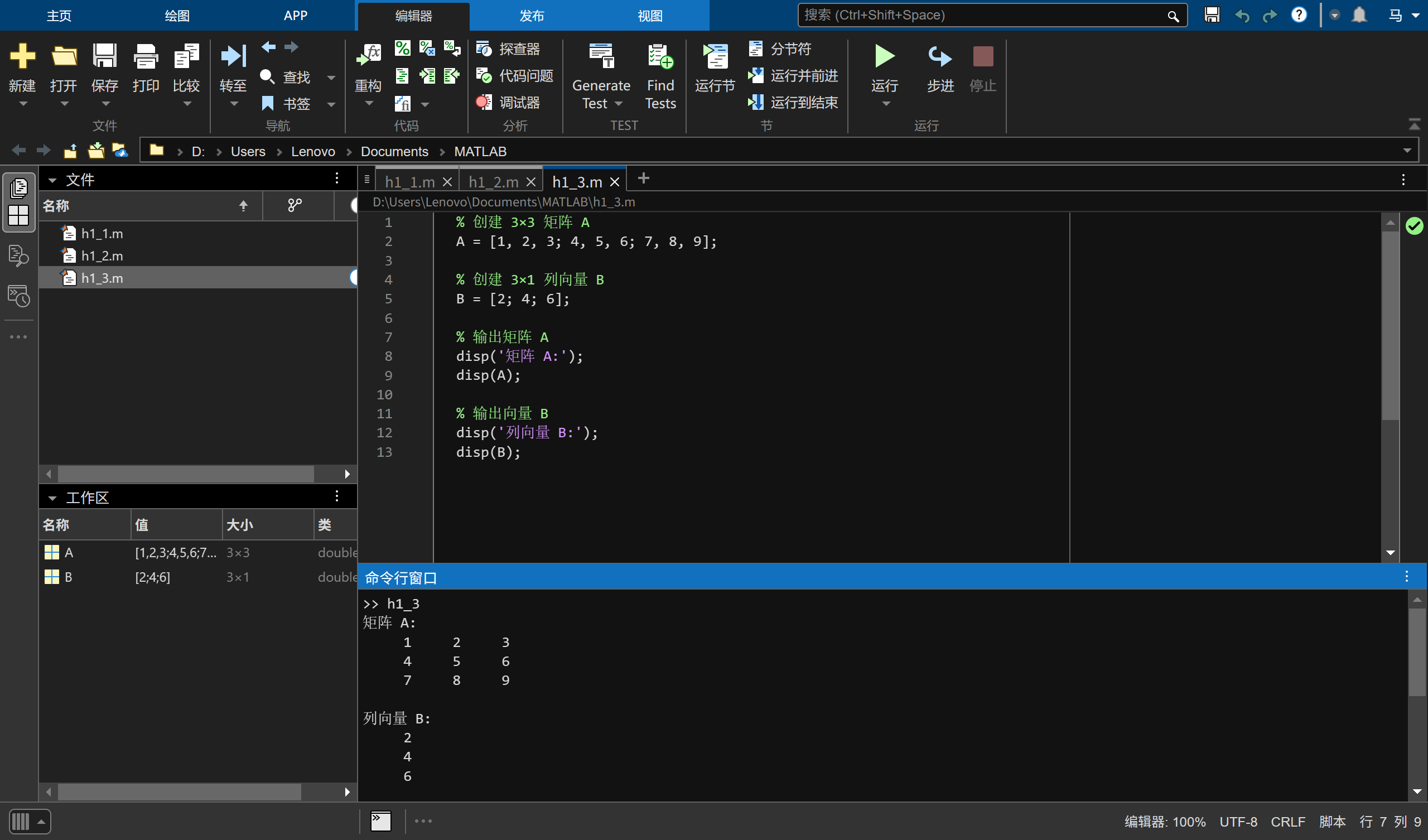Expand the current folder path dropdown
The image size is (1428, 840).
click(1407, 151)
